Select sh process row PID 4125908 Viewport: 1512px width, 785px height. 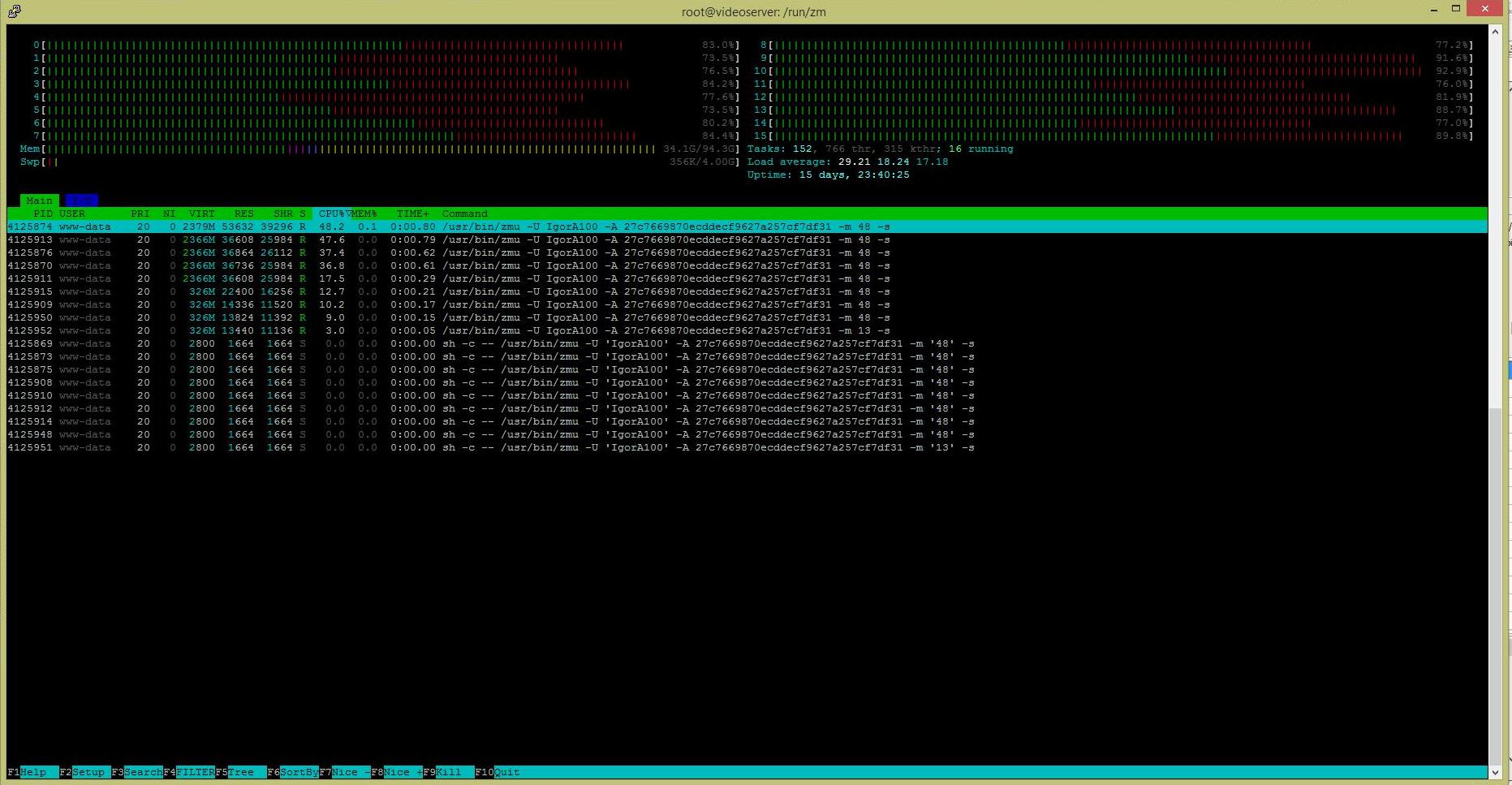(747, 382)
